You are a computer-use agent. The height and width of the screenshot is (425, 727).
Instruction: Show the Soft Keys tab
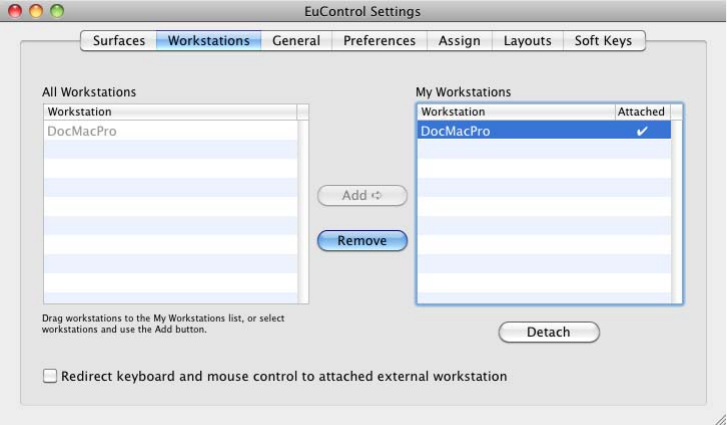604,41
